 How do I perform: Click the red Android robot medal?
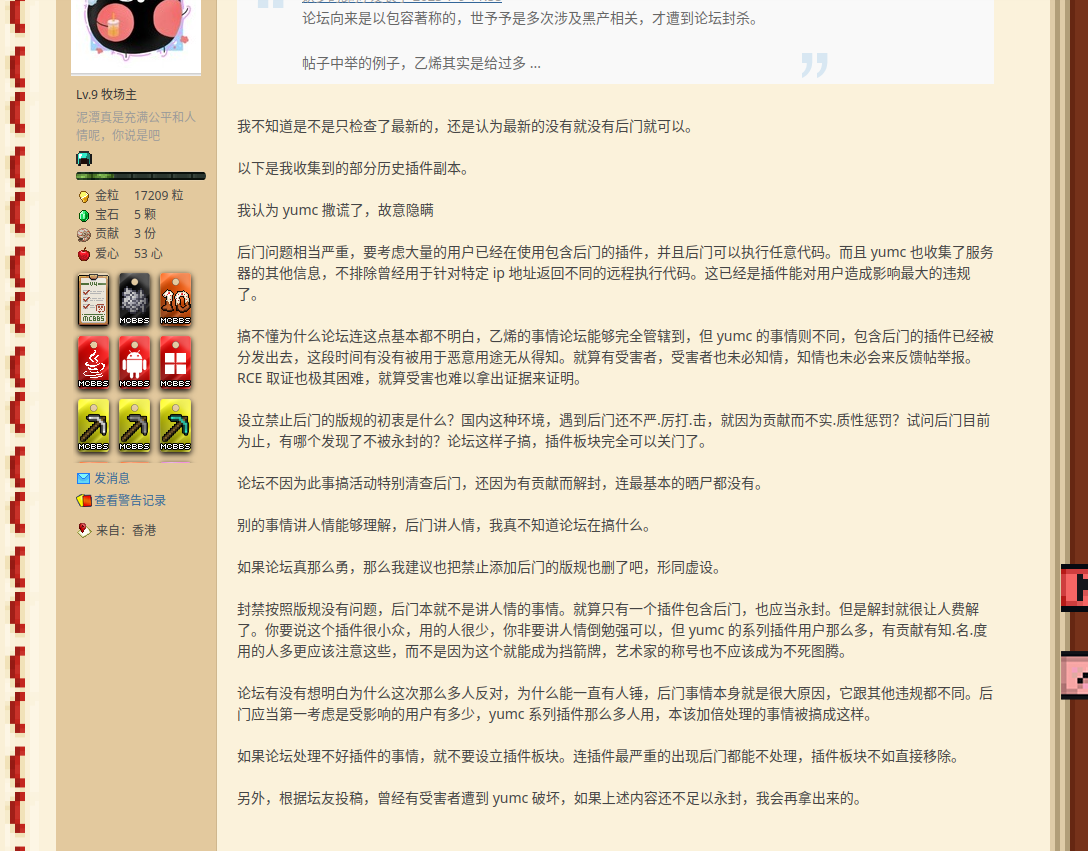[x=134, y=362]
